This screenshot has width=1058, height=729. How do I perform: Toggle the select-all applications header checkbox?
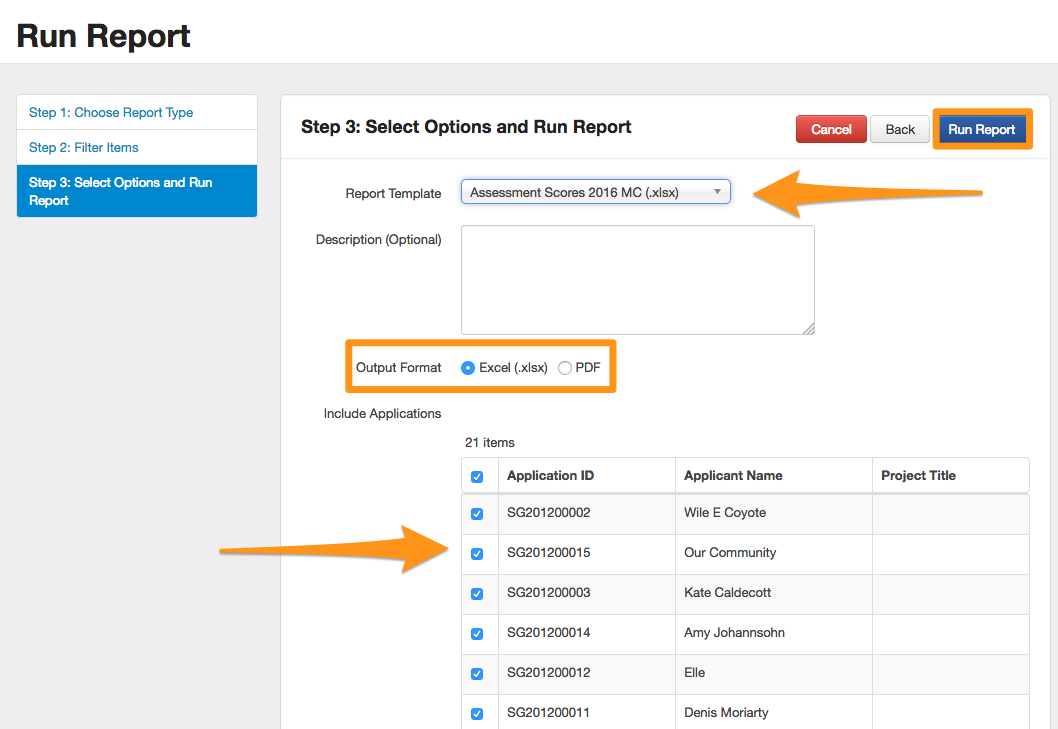point(477,477)
